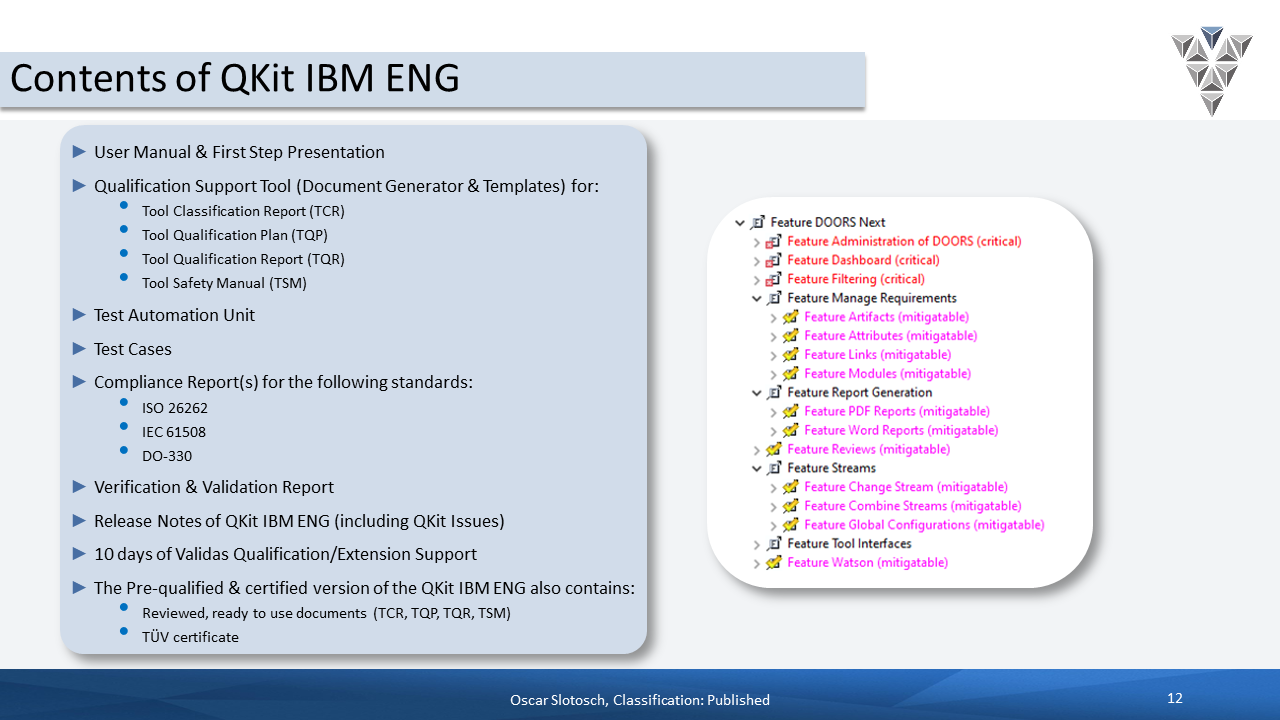Select Feature Modules (mitigatable) row
Screen dimensions: 1280x720
[888, 374]
